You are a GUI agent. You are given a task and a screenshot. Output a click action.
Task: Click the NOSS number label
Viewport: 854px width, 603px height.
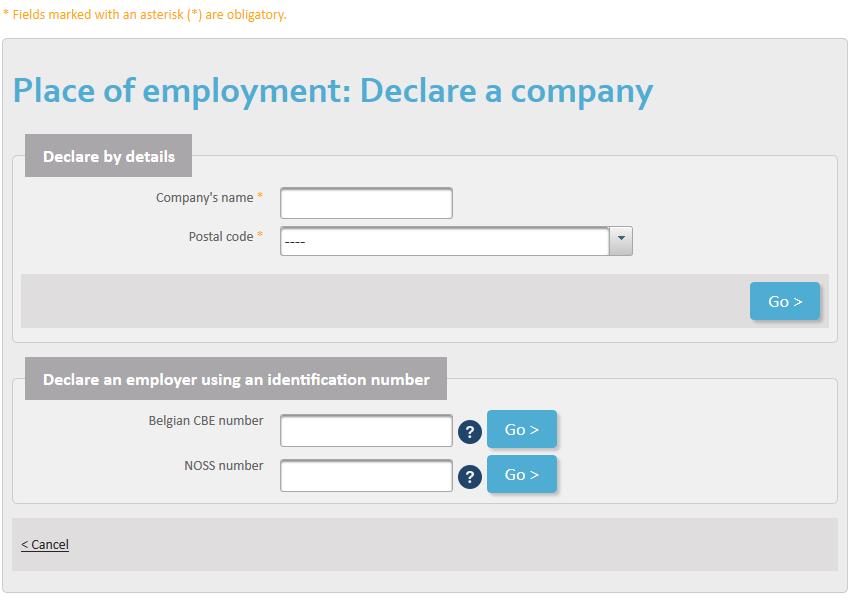223,466
